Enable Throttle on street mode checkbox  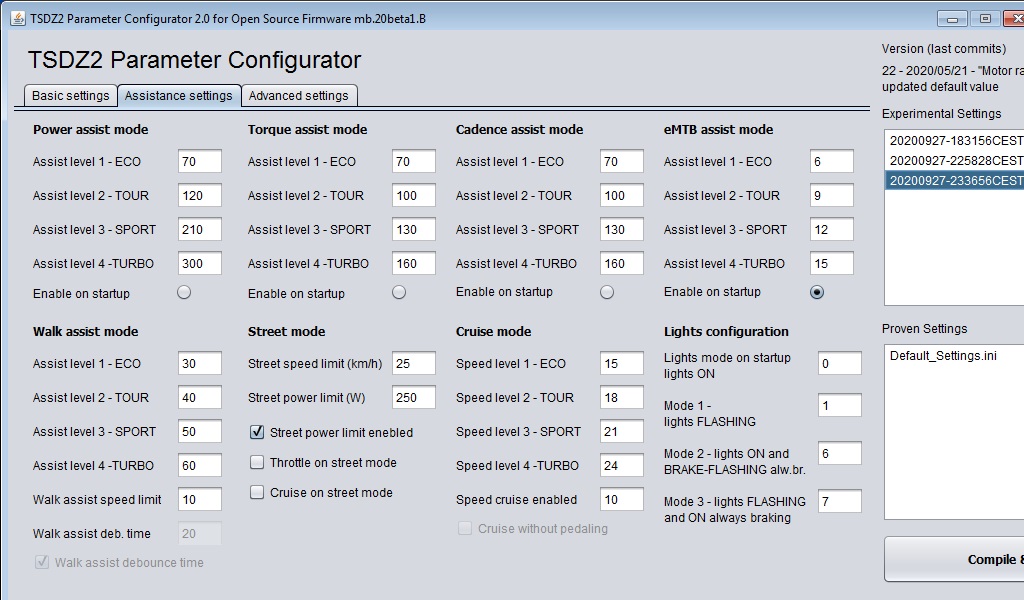[257, 462]
